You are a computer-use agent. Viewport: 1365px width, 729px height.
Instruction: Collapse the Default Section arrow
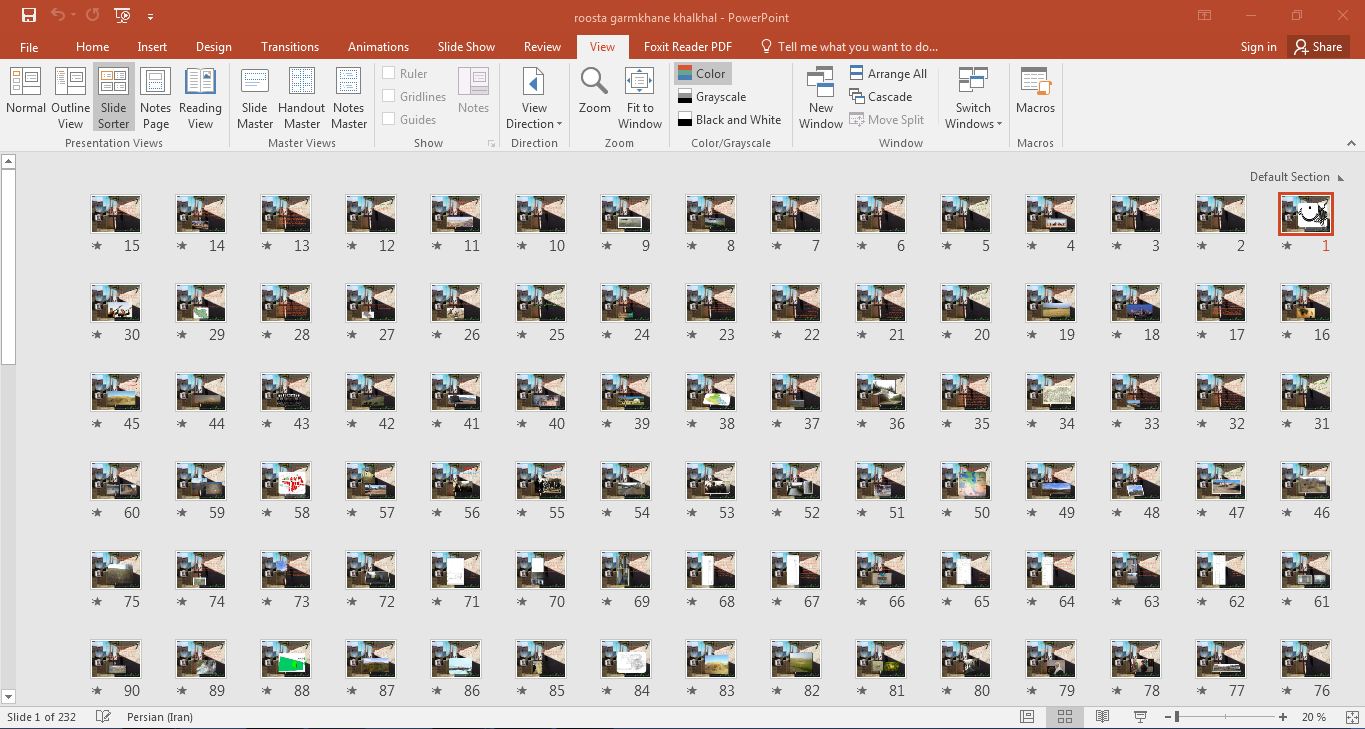pyautogui.click(x=1340, y=177)
